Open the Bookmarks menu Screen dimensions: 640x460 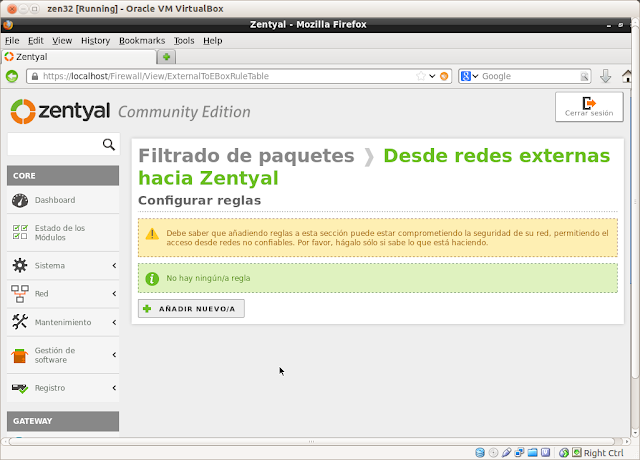pyautogui.click(x=142, y=41)
